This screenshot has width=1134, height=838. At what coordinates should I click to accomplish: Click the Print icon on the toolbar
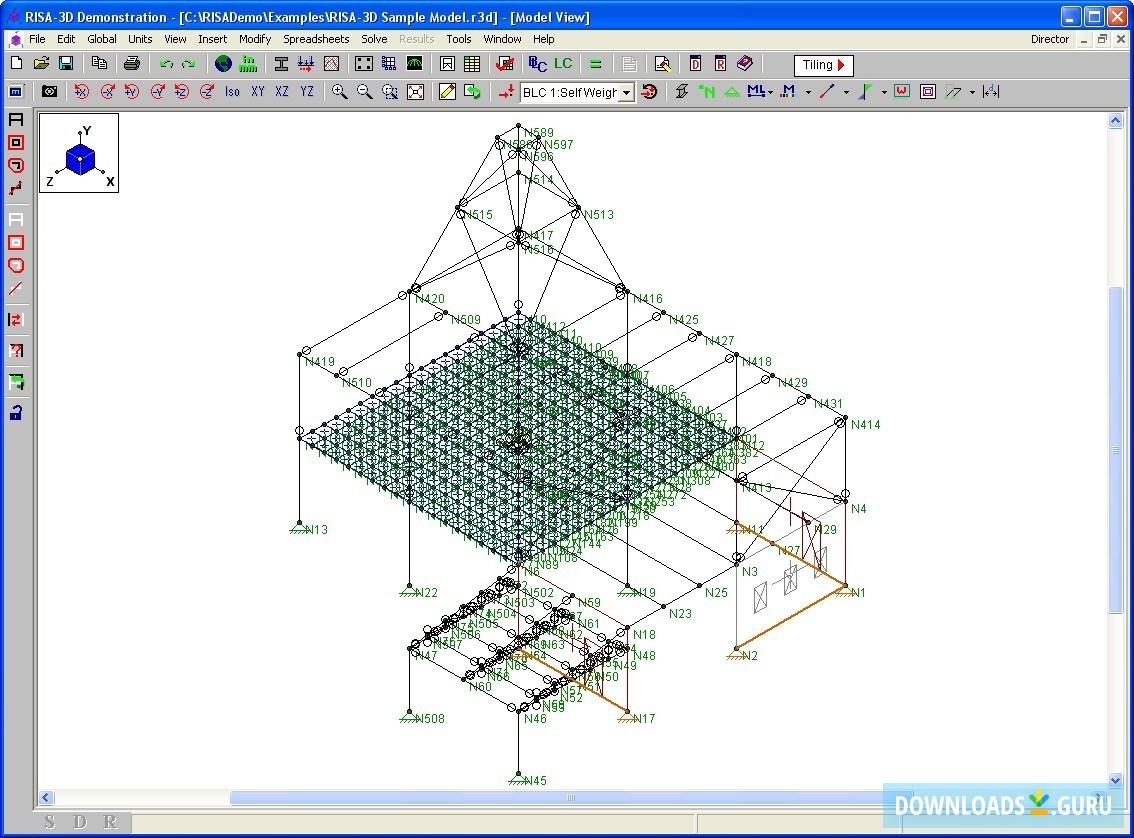(x=130, y=64)
